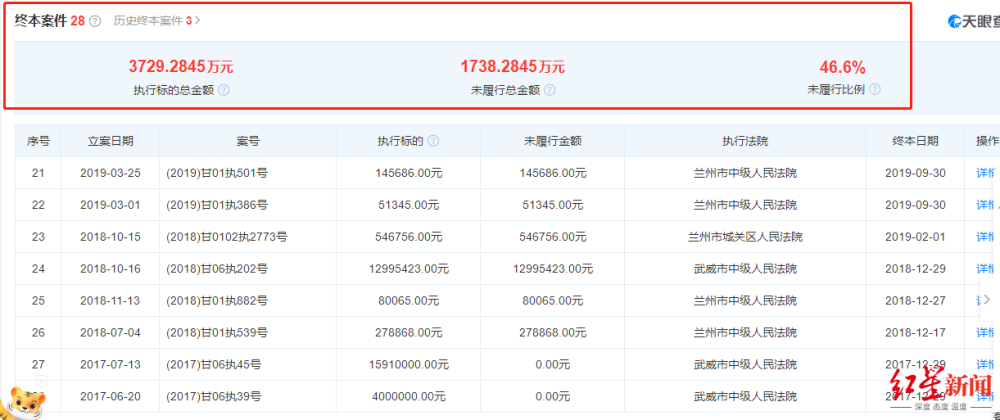This screenshot has height=420, width=1000.
Task: Select case number (2018)甘01执882号
Action: click(x=216, y=300)
